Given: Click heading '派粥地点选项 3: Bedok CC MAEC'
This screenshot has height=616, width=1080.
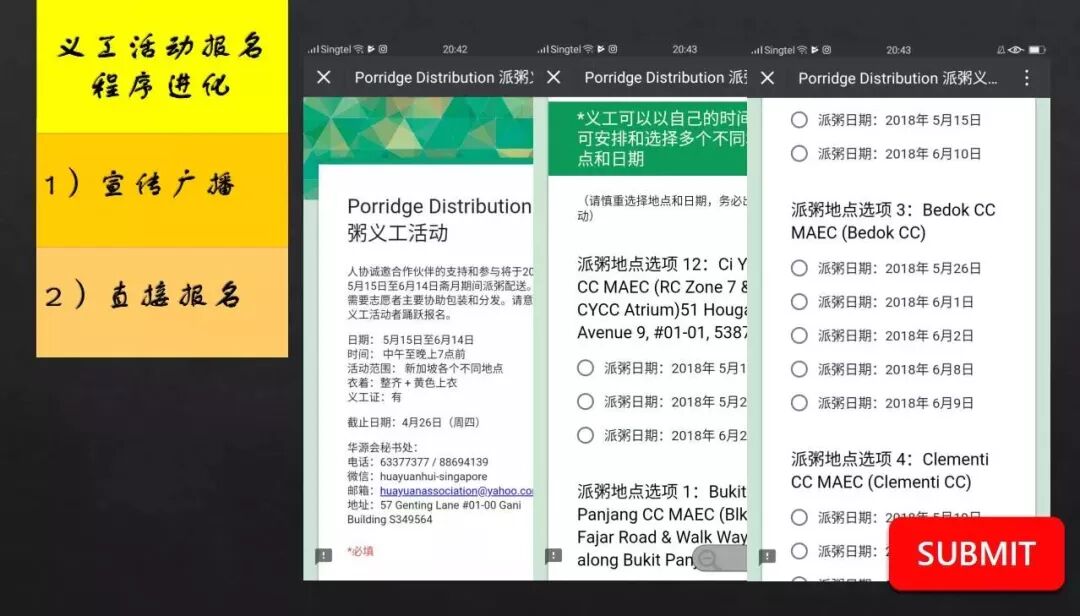Looking at the screenshot, I should (x=893, y=221).
